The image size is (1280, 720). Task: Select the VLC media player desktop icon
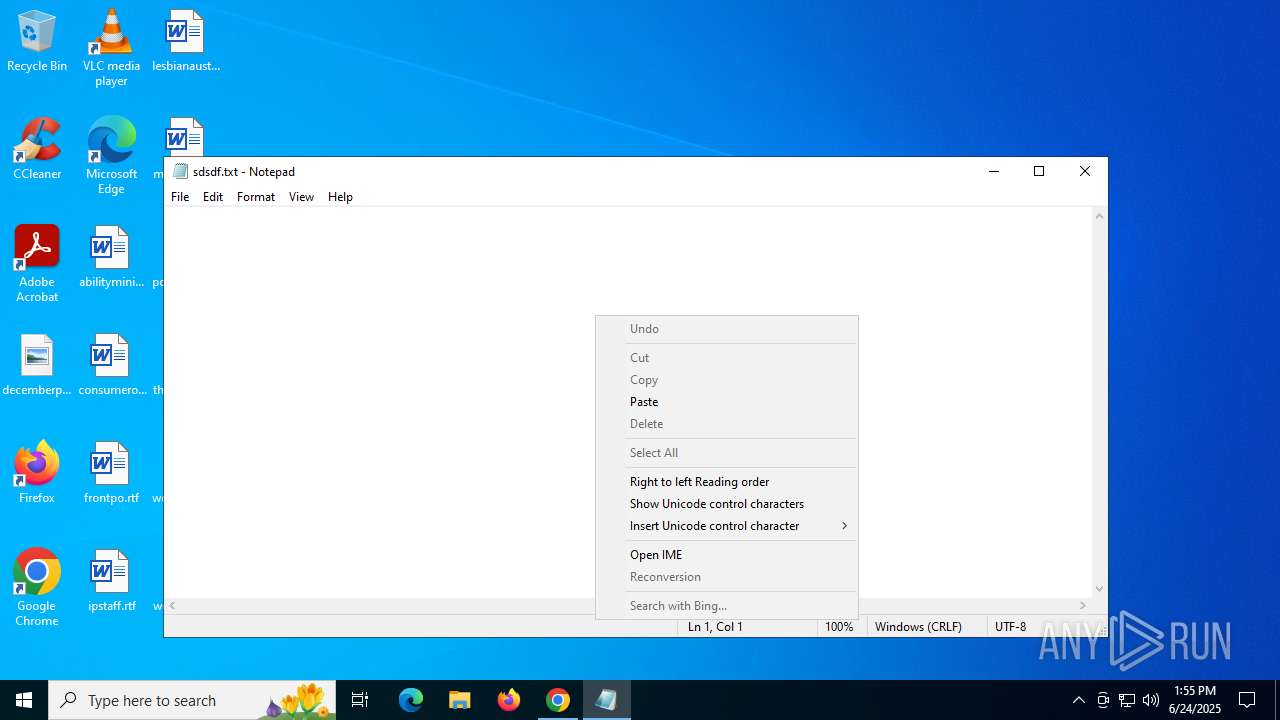pos(111,48)
